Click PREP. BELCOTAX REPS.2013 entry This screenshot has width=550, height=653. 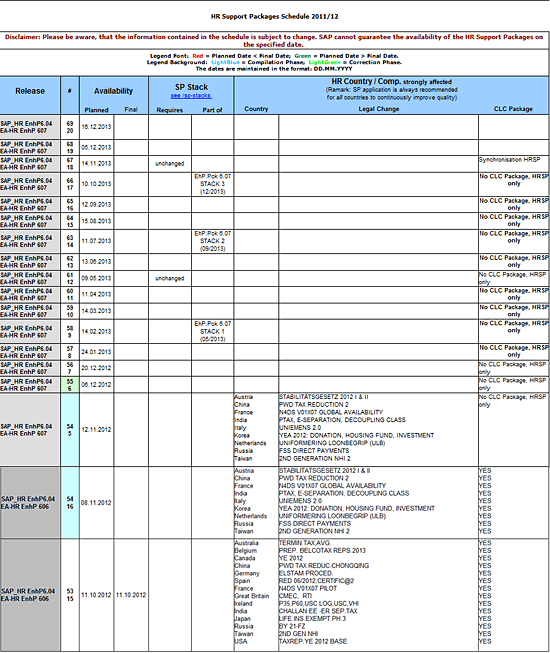tap(322, 551)
